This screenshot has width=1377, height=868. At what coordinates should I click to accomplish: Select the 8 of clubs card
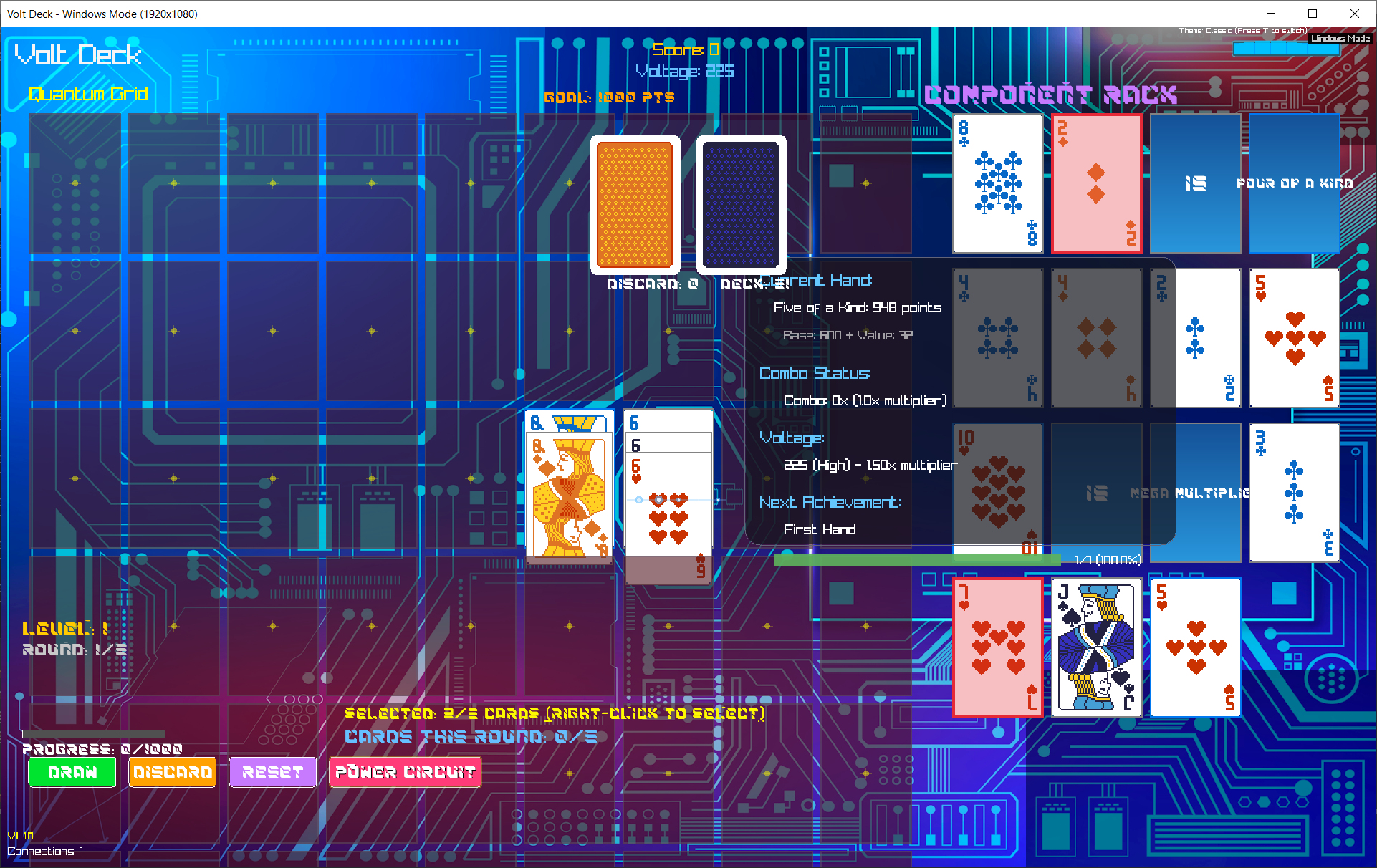pyautogui.click(x=997, y=184)
